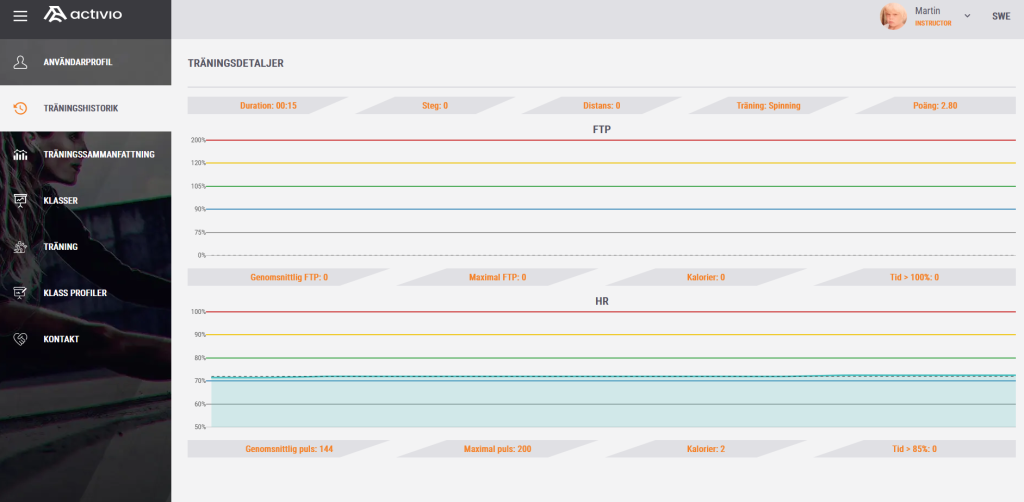Click the Klass Profiler board icon
This screenshot has height=502, width=1024.
[x=20, y=292]
